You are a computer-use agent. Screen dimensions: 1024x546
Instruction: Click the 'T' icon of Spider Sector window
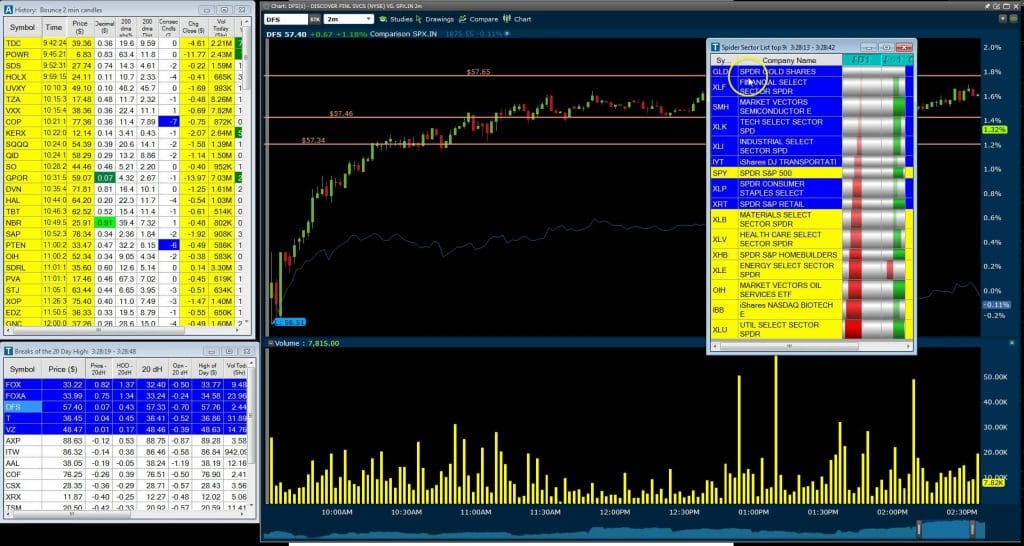pyautogui.click(x=716, y=47)
